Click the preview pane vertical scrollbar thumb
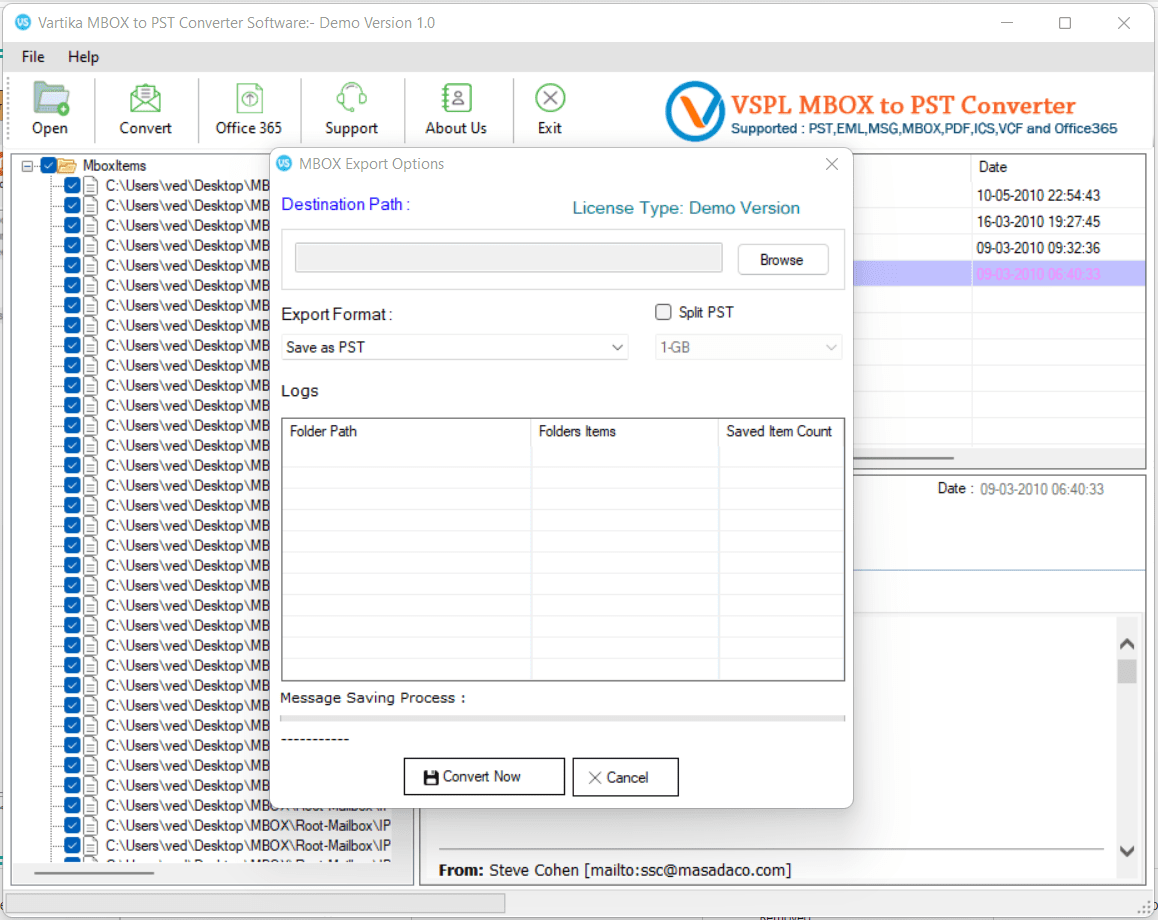Screen dimensions: 1158x920 click(1127, 672)
